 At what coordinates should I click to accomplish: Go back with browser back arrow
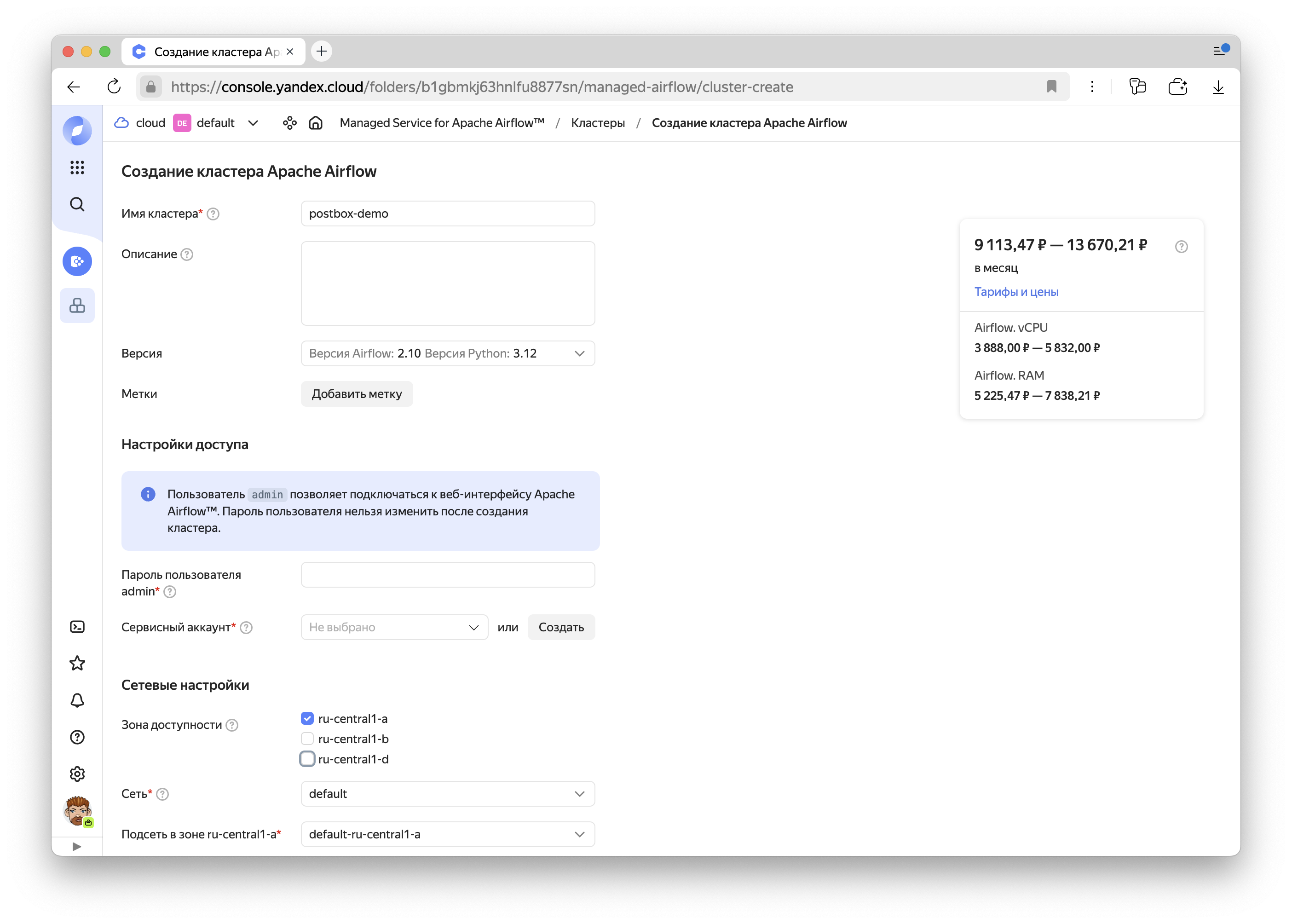[x=74, y=87]
